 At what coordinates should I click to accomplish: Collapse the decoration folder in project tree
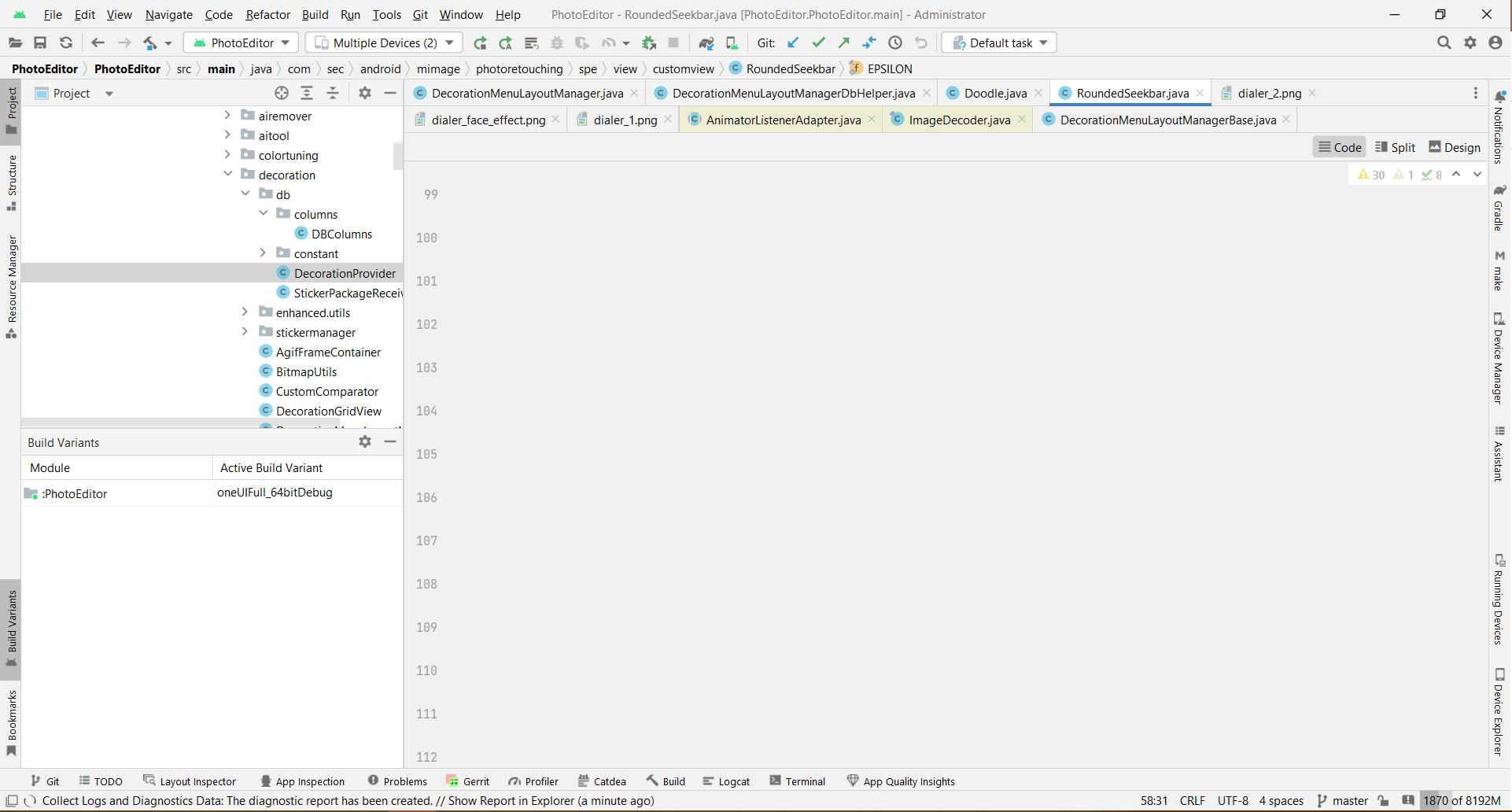point(228,175)
